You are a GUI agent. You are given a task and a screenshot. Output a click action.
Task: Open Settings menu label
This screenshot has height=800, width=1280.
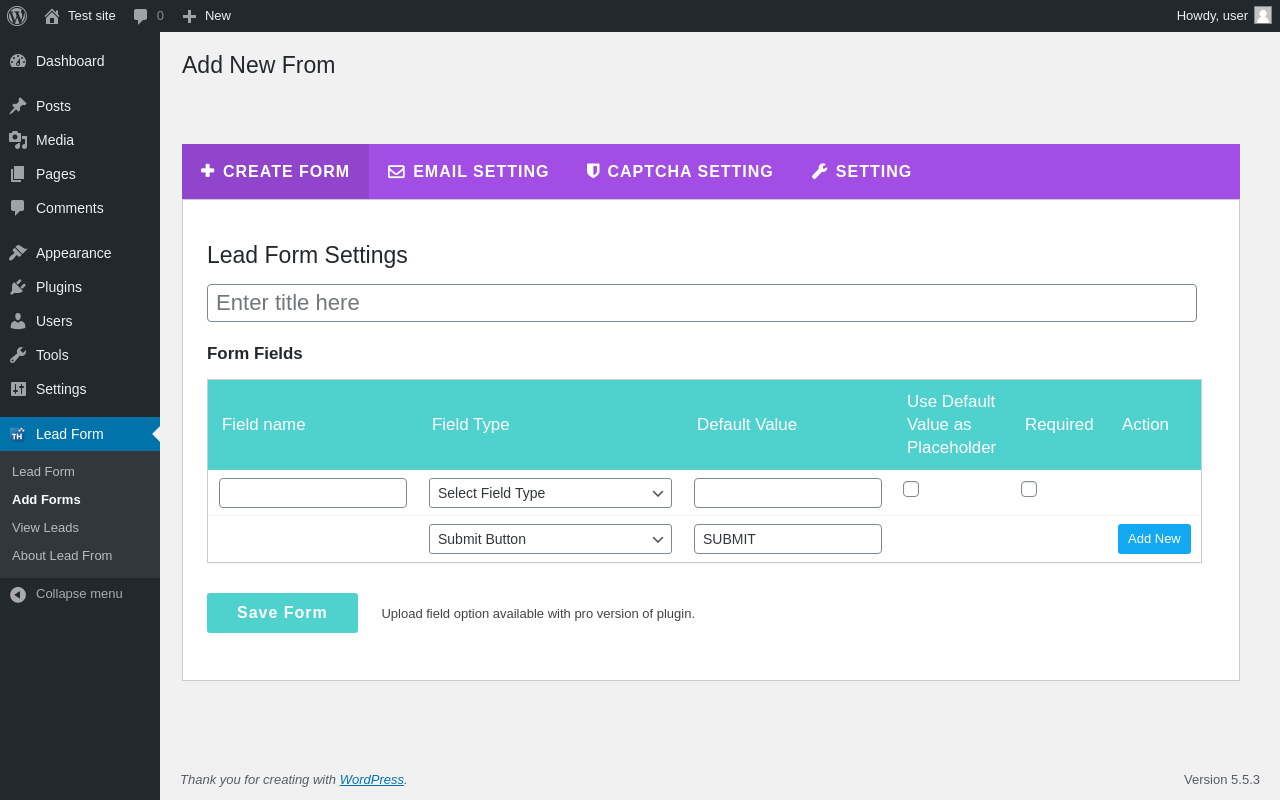click(x=61, y=389)
